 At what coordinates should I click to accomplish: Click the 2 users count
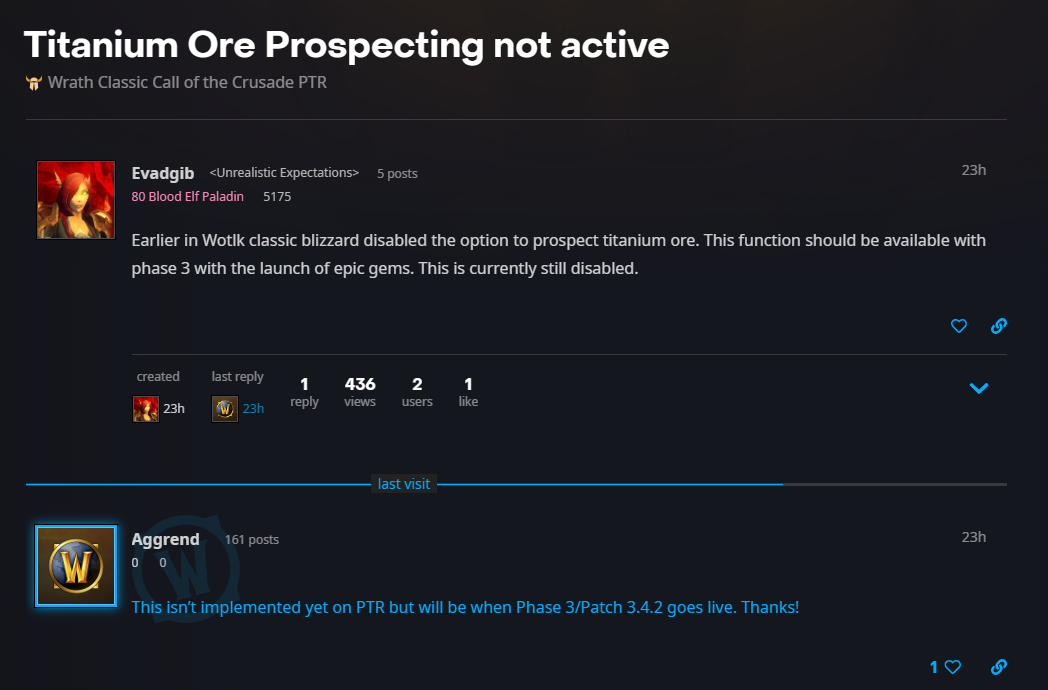point(417,392)
